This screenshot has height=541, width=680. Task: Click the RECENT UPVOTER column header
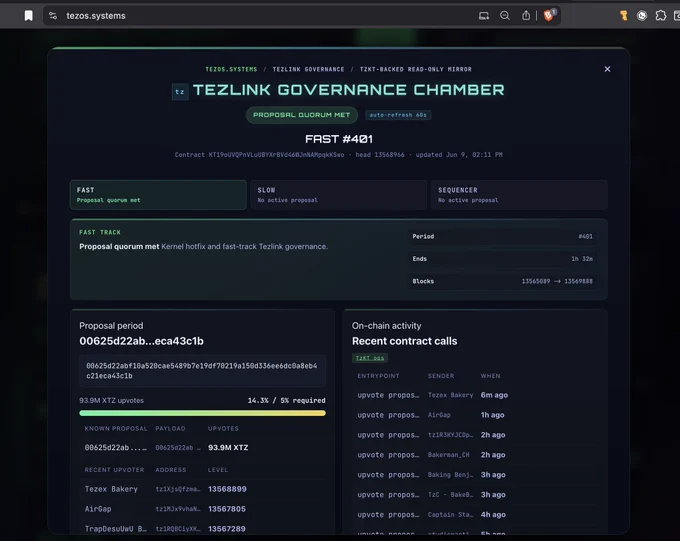[x=114, y=470]
